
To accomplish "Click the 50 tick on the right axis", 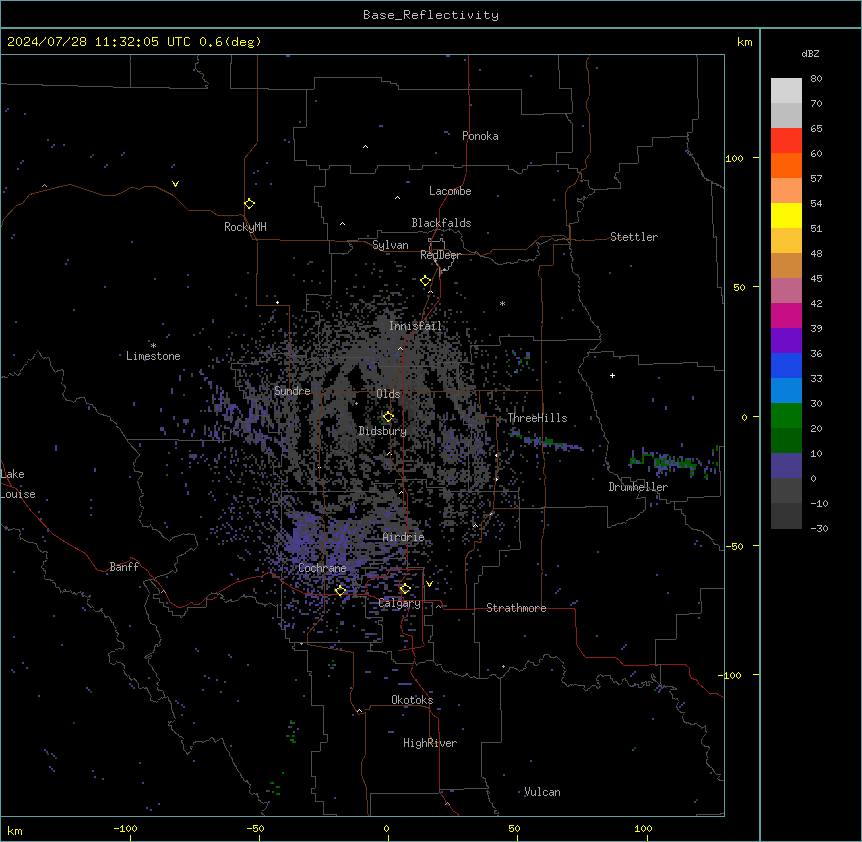I will coord(739,287).
